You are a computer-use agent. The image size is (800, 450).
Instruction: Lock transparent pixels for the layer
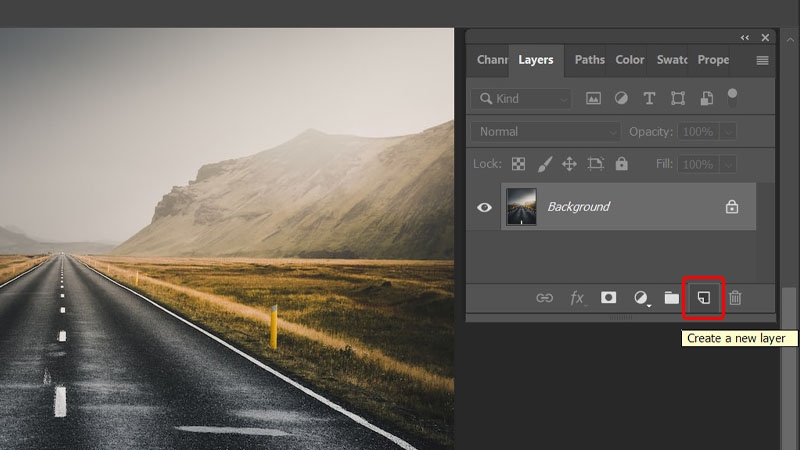click(518, 164)
